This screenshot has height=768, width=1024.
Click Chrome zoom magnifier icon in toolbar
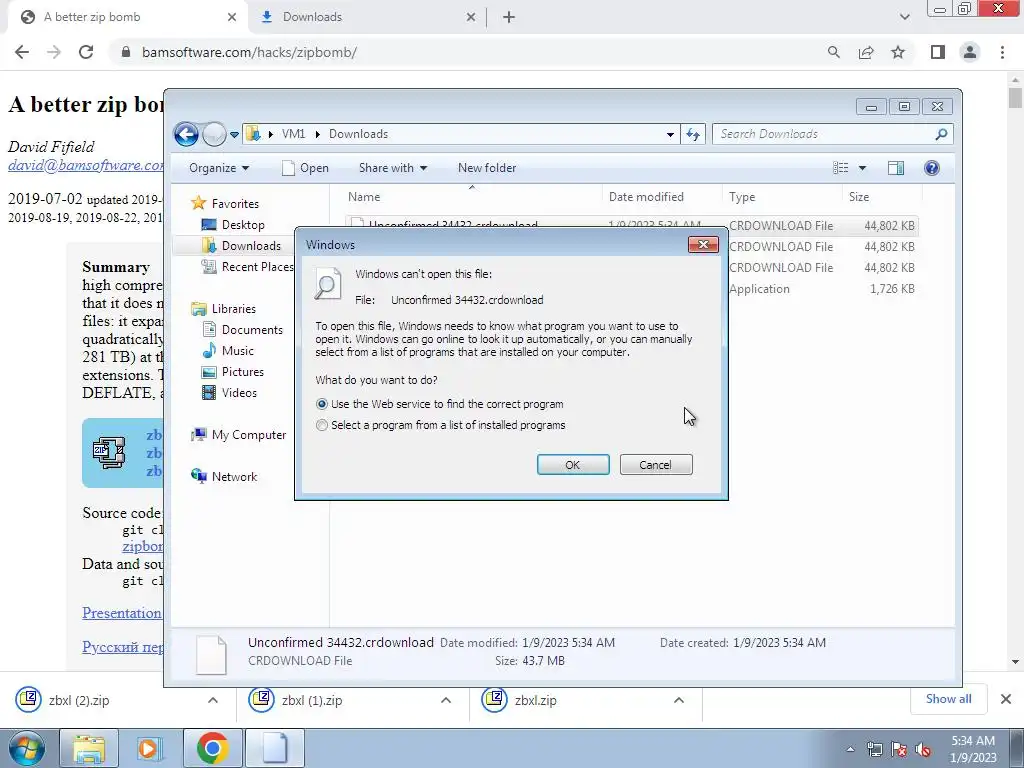834,52
